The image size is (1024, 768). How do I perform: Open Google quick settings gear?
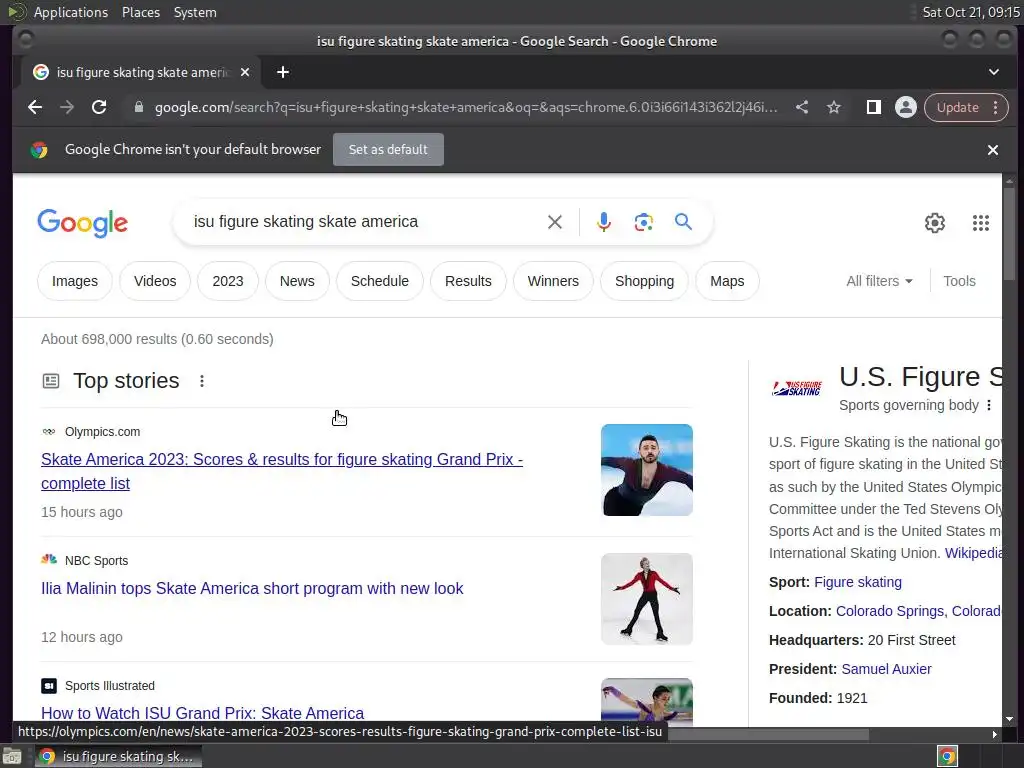click(x=935, y=223)
